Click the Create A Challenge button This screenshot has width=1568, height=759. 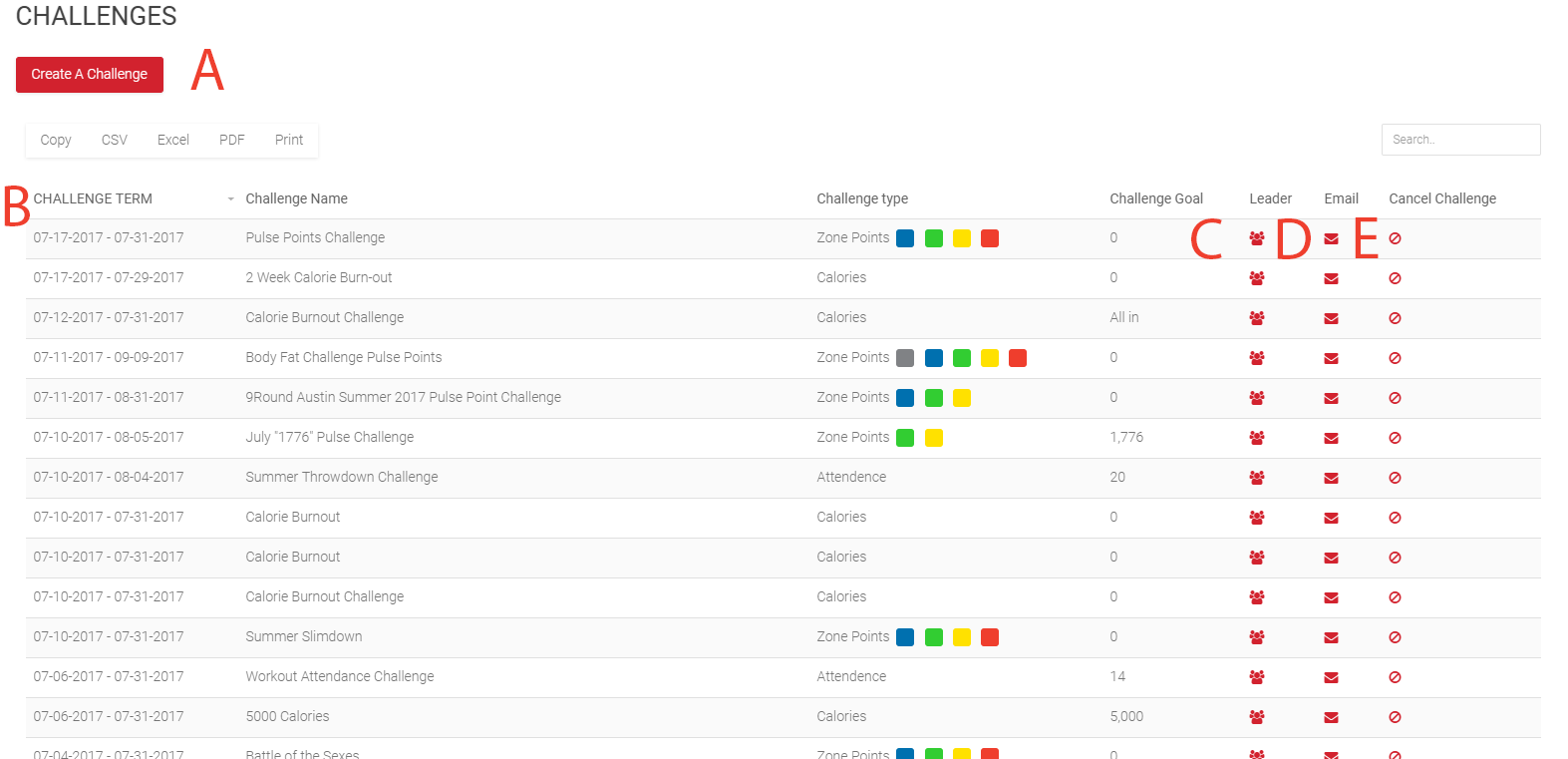point(90,75)
